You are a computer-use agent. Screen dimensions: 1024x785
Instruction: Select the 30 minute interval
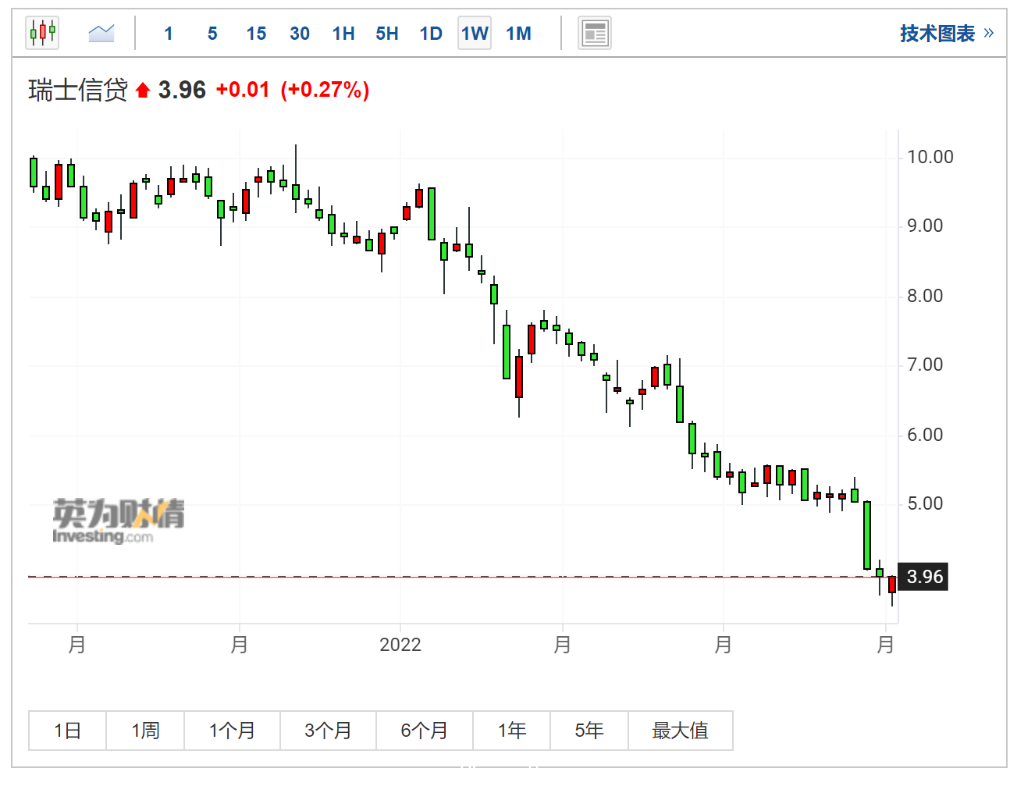pyautogui.click(x=300, y=33)
